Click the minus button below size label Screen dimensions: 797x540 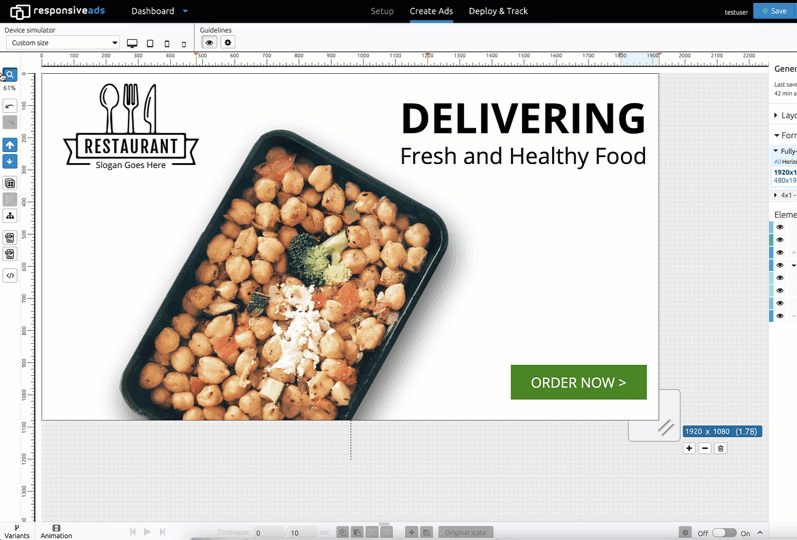tap(704, 448)
